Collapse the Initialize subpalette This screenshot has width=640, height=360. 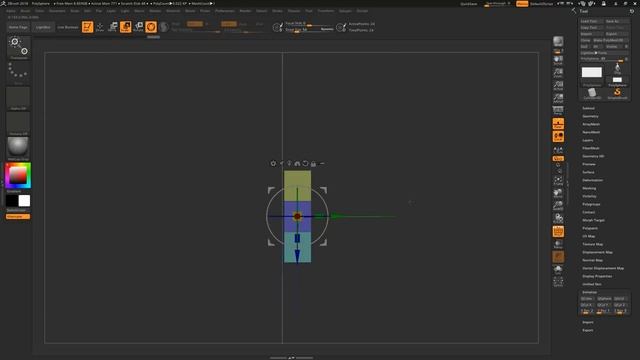(589, 292)
